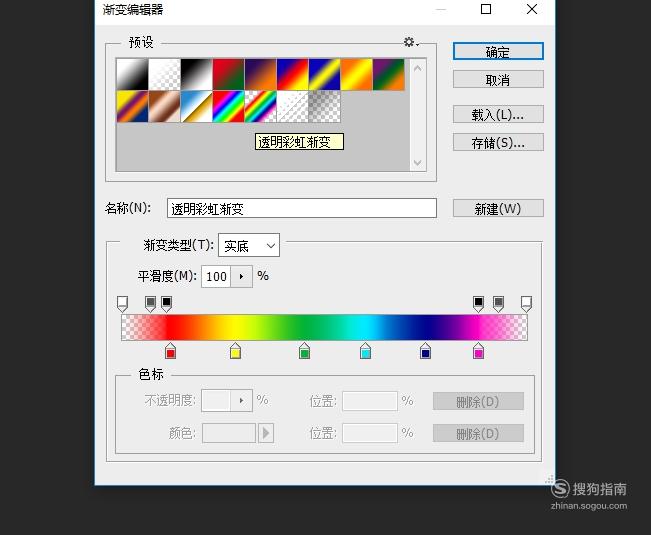Image resolution: width=651 pixels, height=535 pixels.
Task: Close the gradient editor window
Action: [x=532, y=9]
